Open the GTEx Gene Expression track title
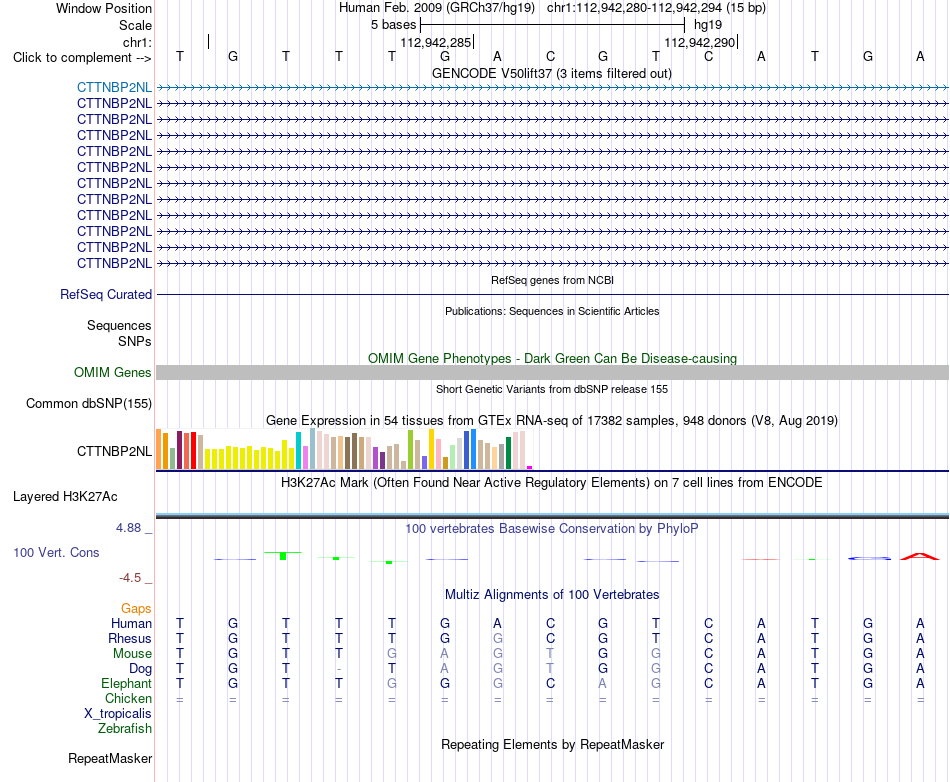 pyautogui.click(x=551, y=420)
